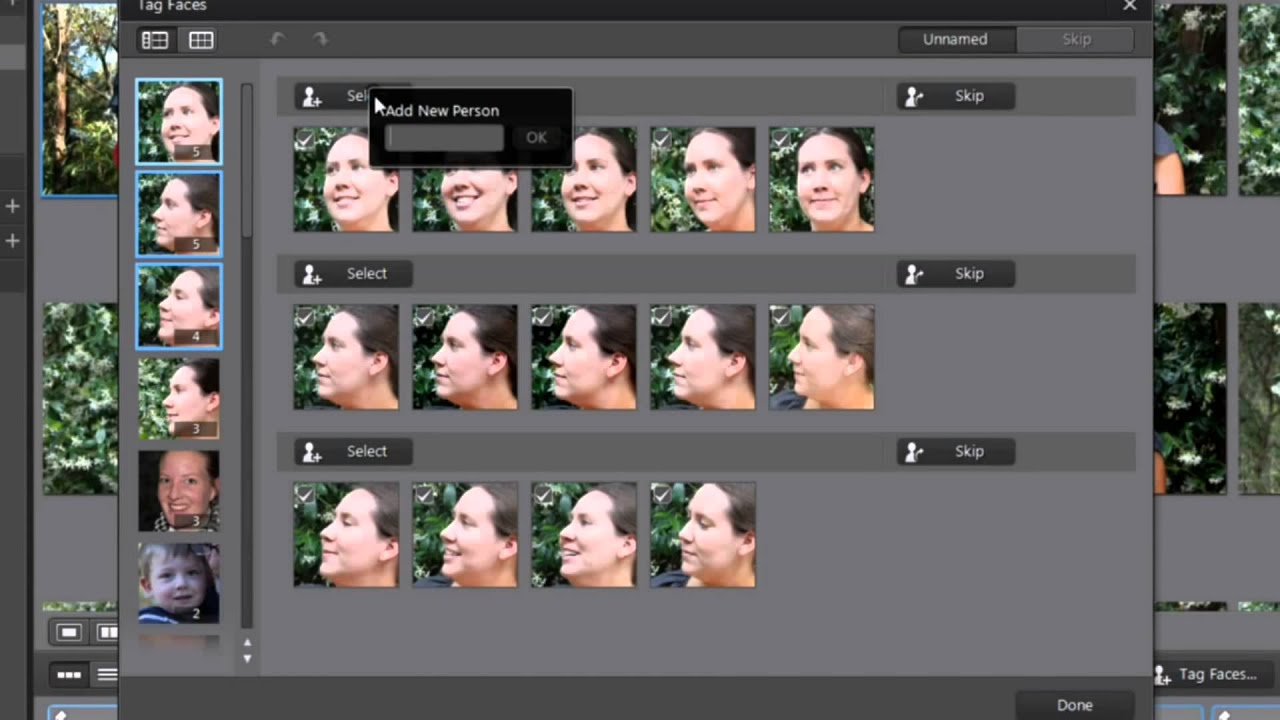This screenshot has width=1280, height=720.
Task: Uncheck second face in second group
Action: (423, 317)
